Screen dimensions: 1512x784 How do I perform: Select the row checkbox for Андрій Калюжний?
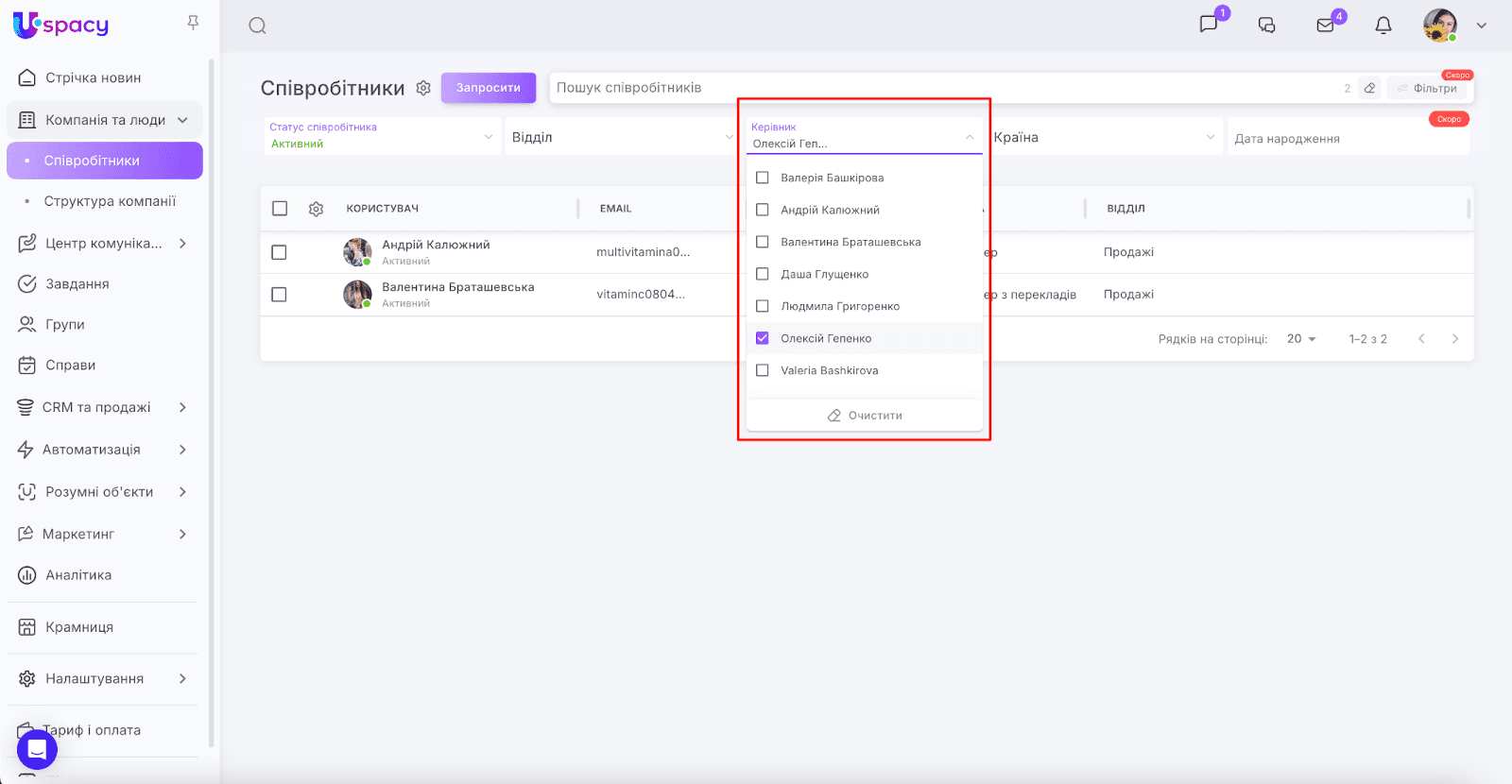(x=279, y=252)
